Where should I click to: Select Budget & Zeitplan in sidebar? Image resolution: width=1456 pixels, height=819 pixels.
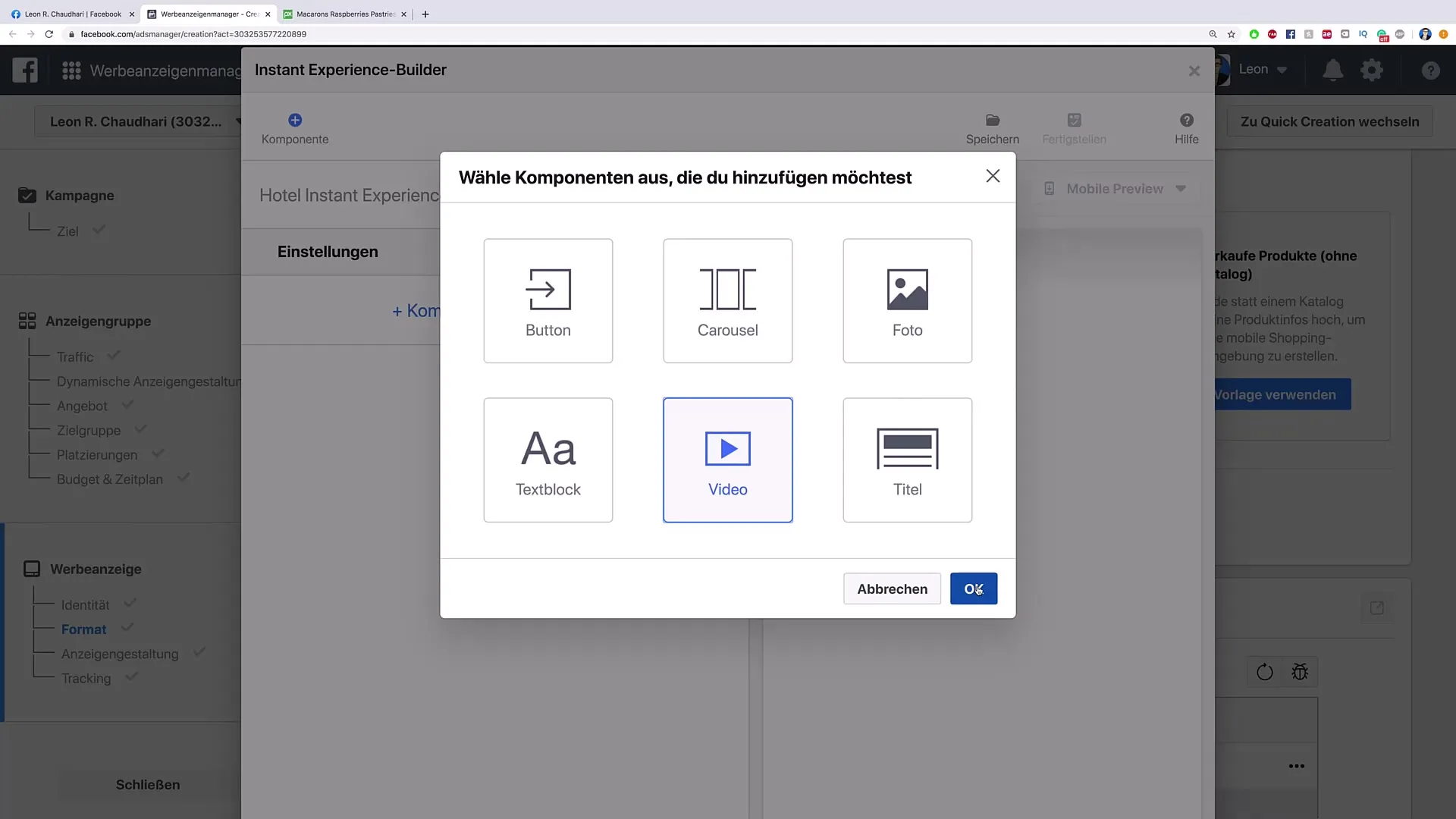[x=110, y=479]
